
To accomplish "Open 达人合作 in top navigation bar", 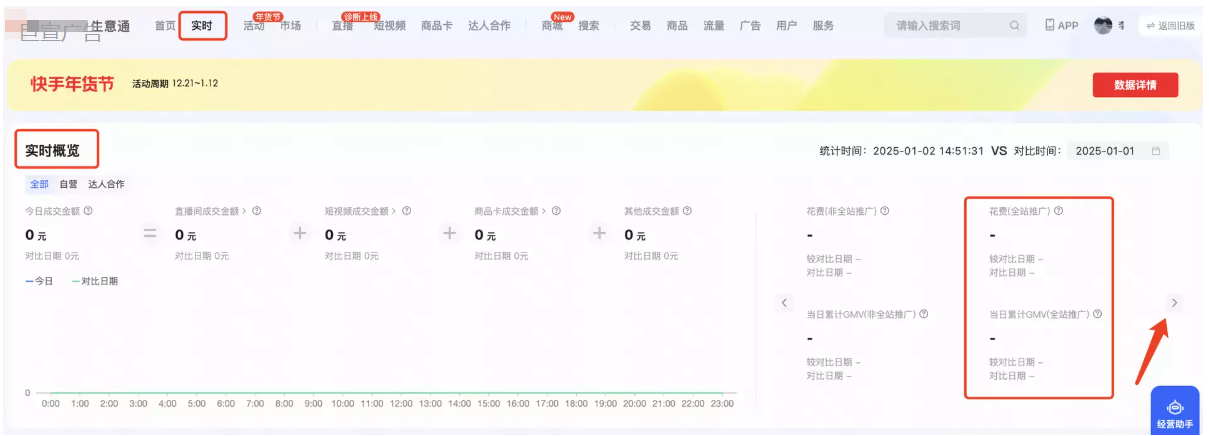I will click(x=489, y=26).
